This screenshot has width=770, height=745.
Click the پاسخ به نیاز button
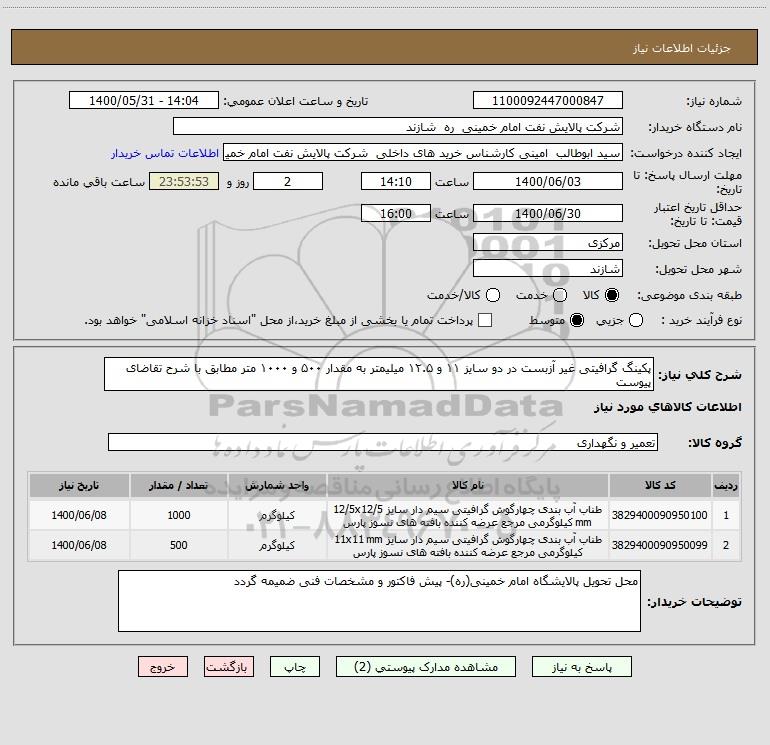tap(581, 666)
